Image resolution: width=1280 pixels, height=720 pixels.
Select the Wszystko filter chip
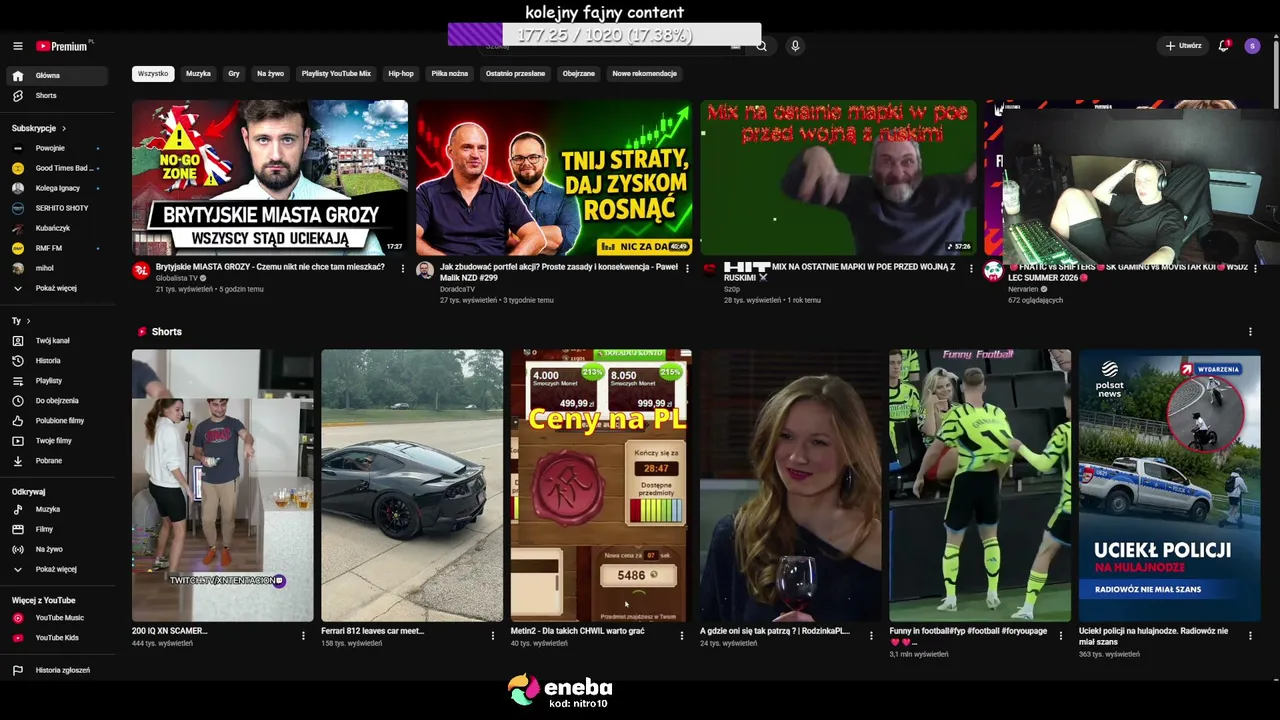tap(153, 74)
